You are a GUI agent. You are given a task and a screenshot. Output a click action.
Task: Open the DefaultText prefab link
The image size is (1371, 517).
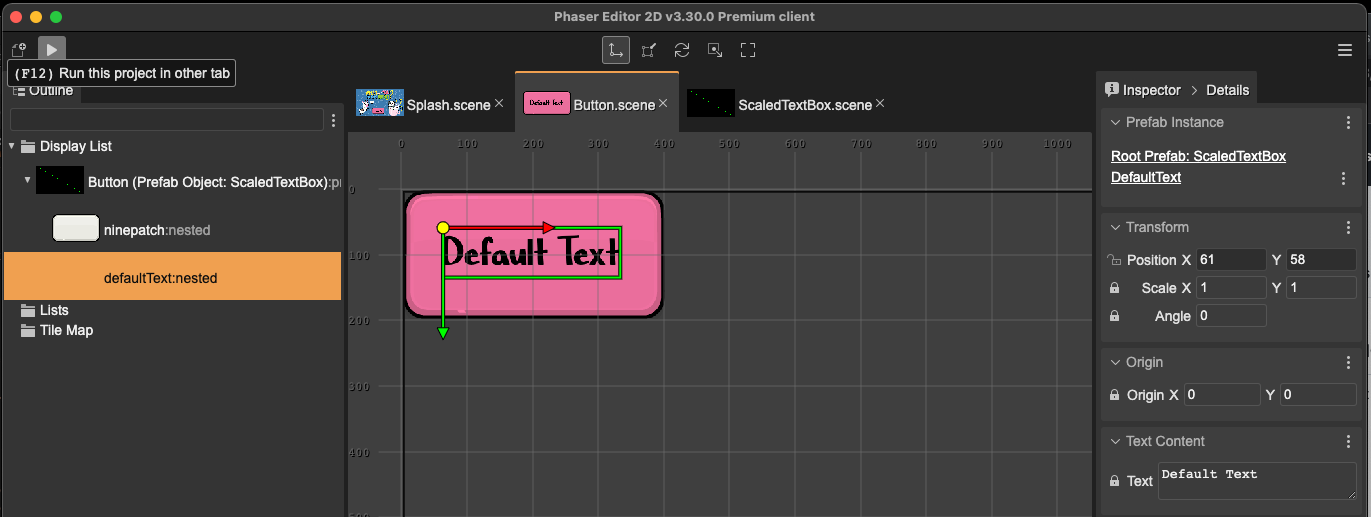point(1146,177)
